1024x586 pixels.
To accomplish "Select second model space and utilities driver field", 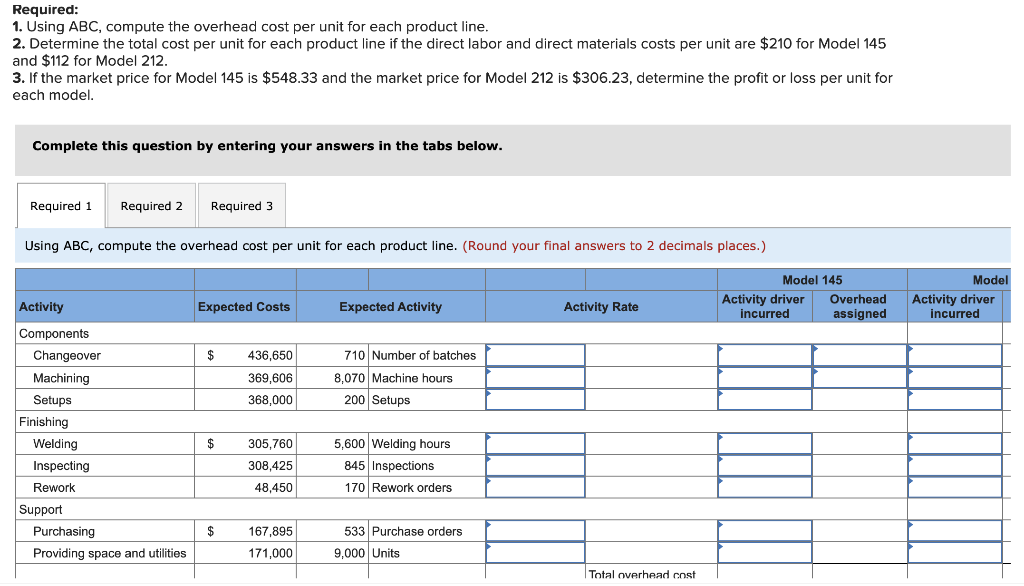I will (955, 553).
